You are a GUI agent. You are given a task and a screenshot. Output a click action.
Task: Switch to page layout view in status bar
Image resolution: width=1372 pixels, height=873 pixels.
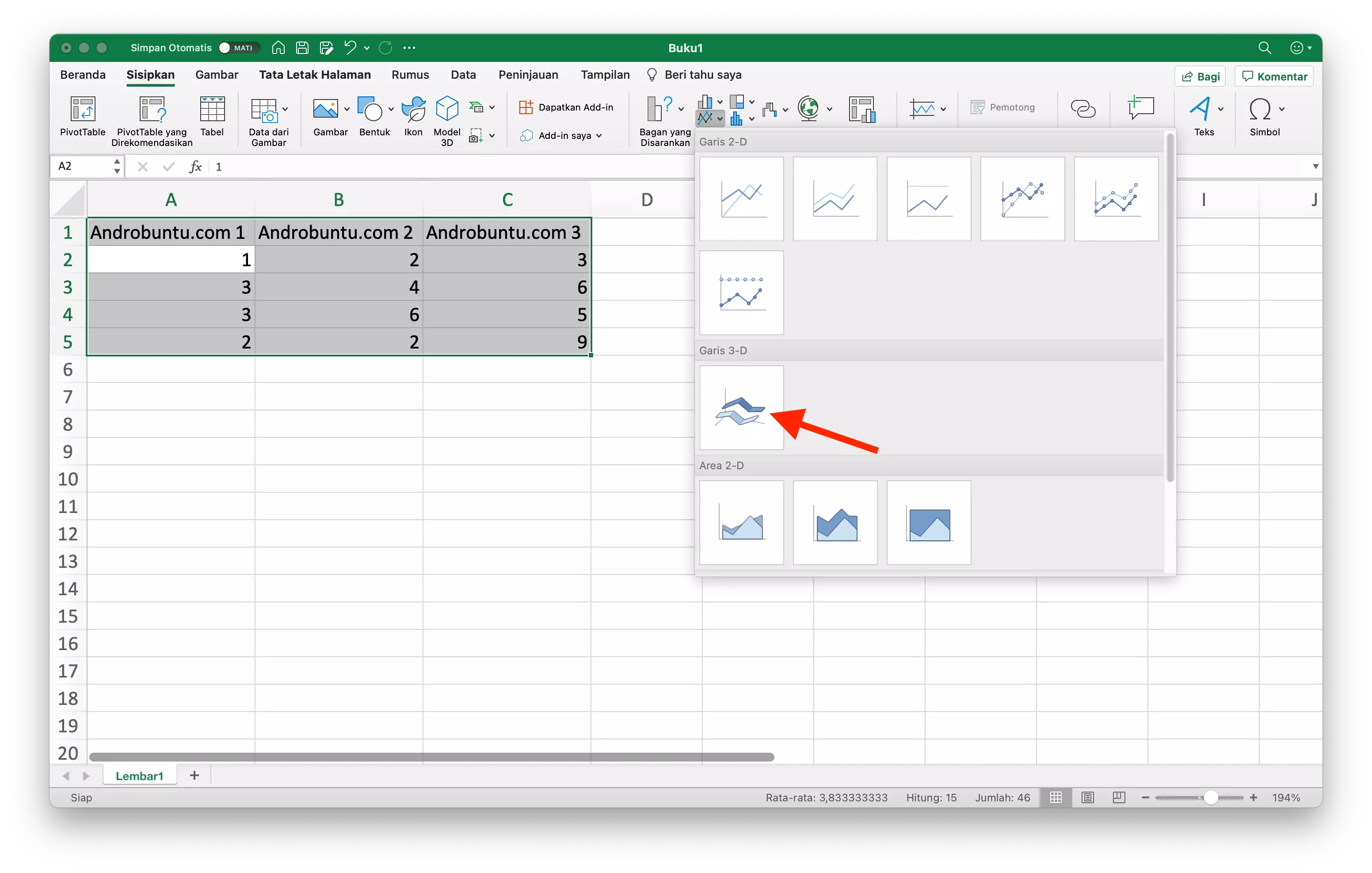point(1088,797)
